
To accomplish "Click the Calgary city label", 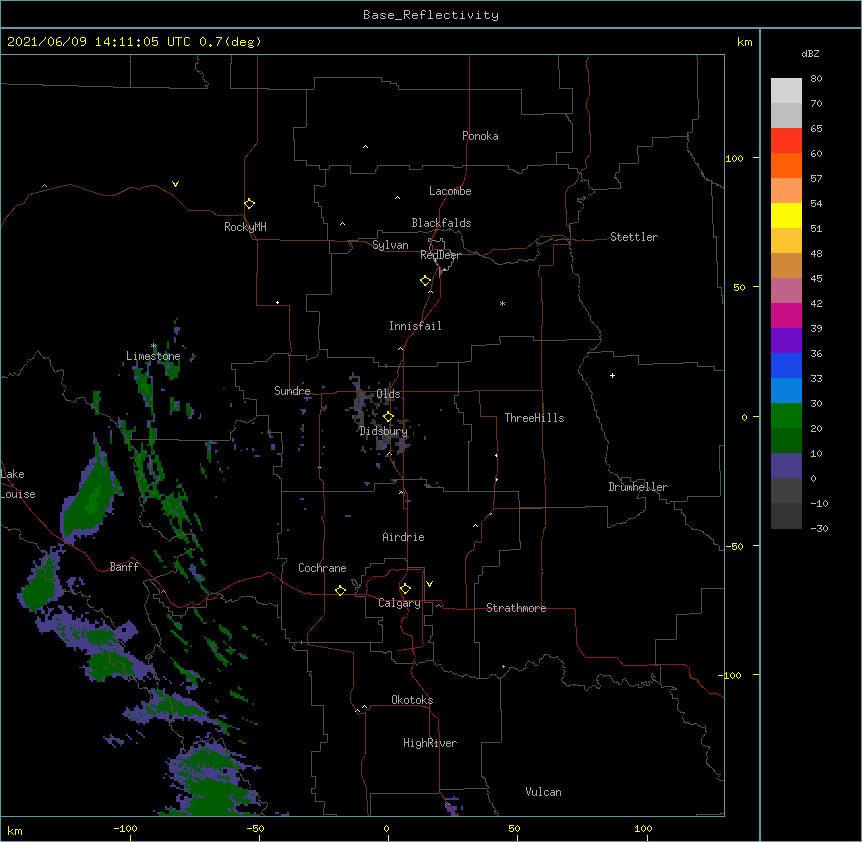I will click(399, 603).
